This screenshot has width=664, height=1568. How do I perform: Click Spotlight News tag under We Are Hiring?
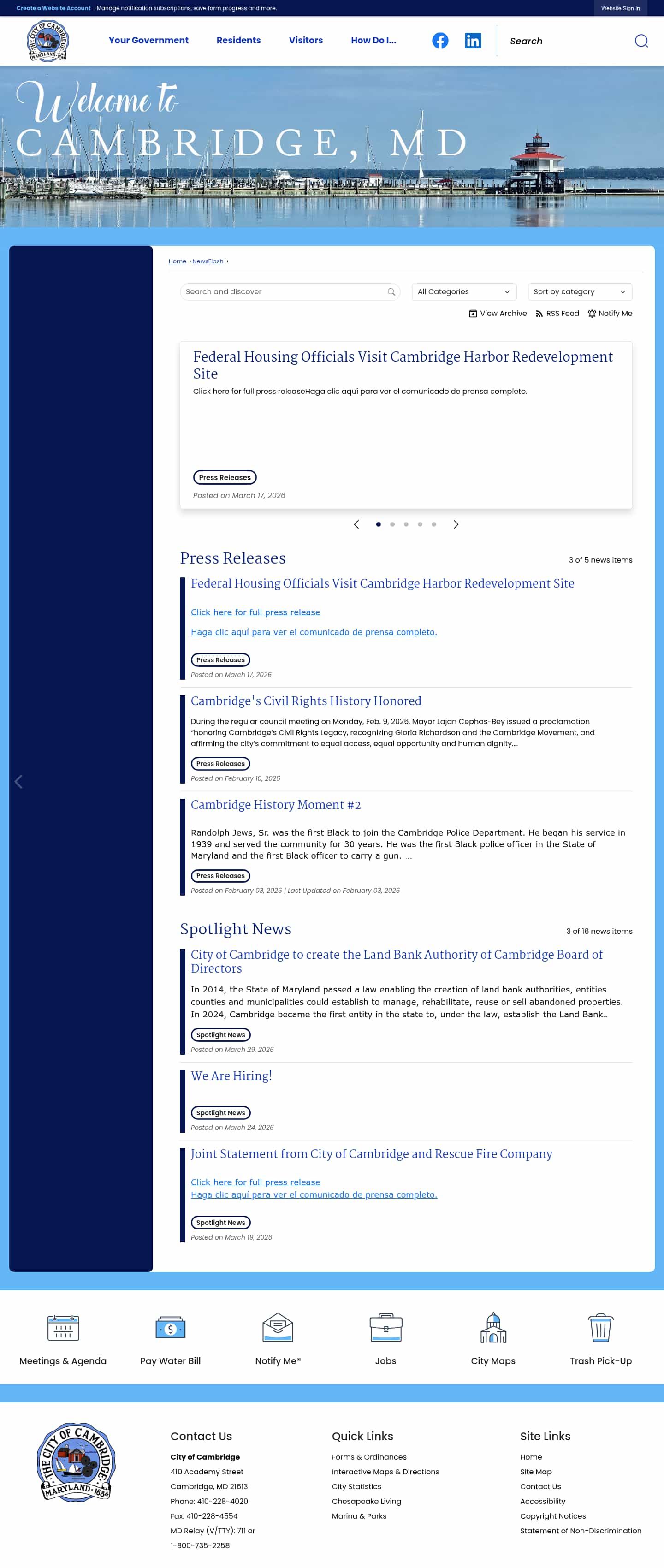click(220, 1113)
